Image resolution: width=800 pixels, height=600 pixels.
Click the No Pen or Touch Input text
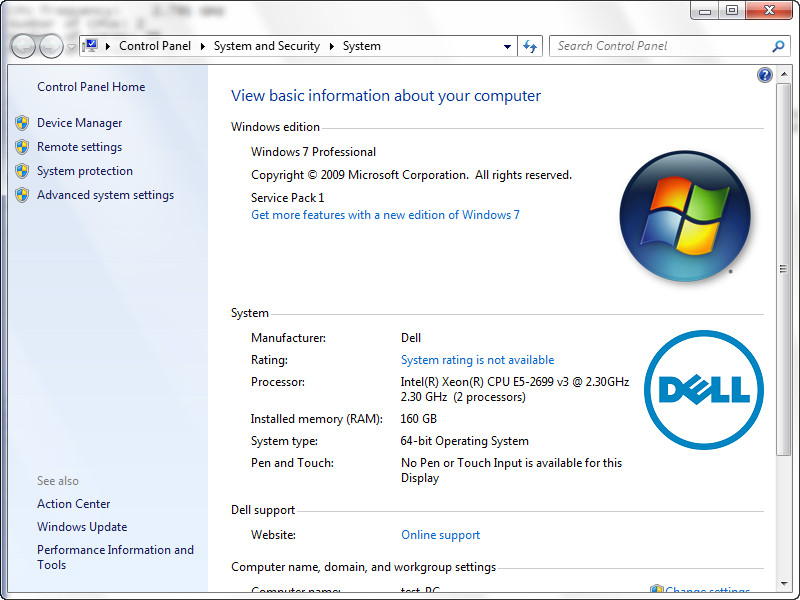pyautogui.click(x=511, y=470)
